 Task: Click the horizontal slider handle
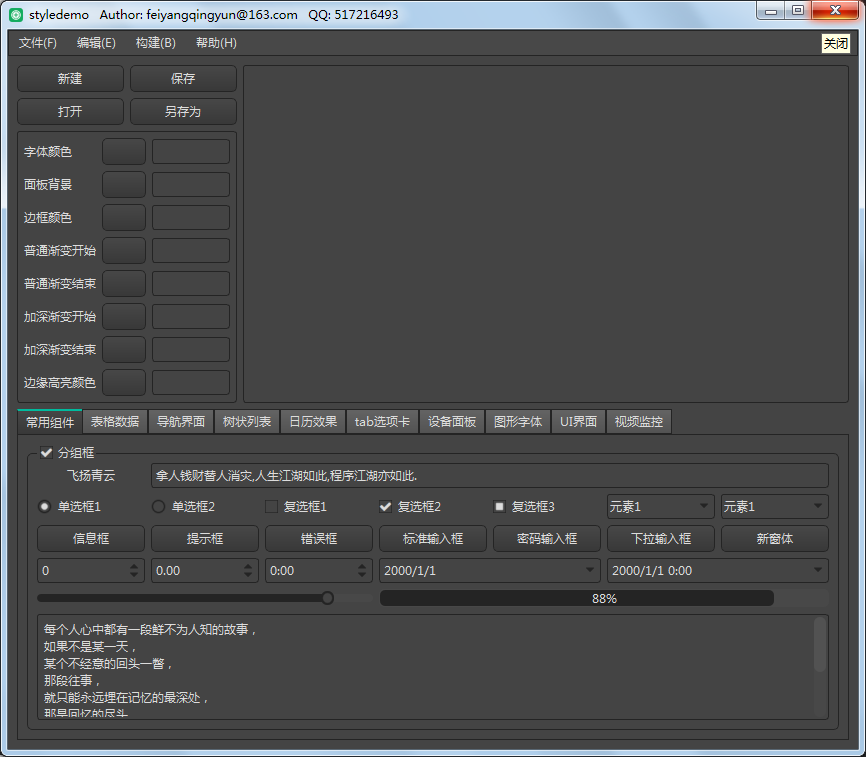[x=327, y=598]
